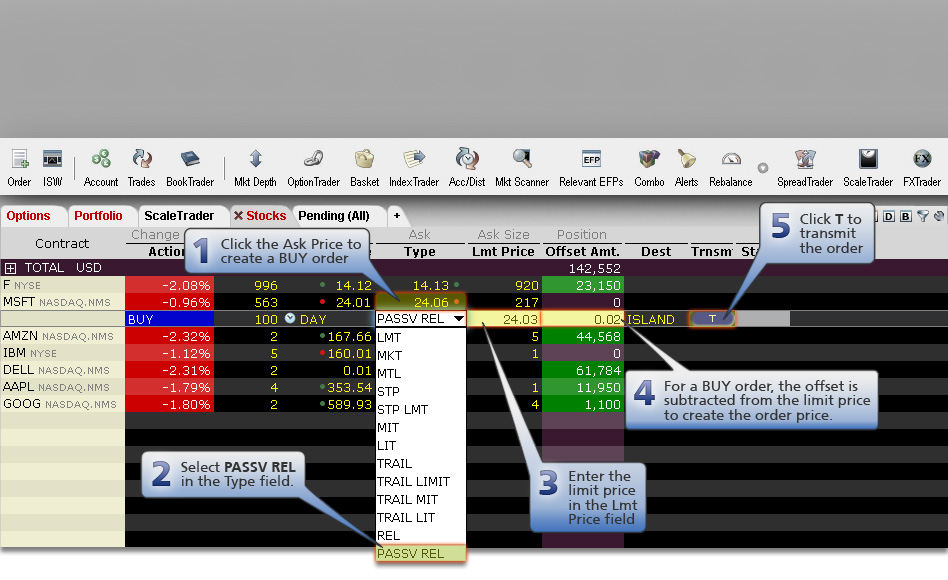Open Alerts bell tool
This screenshot has height=580, width=948.
(x=686, y=168)
